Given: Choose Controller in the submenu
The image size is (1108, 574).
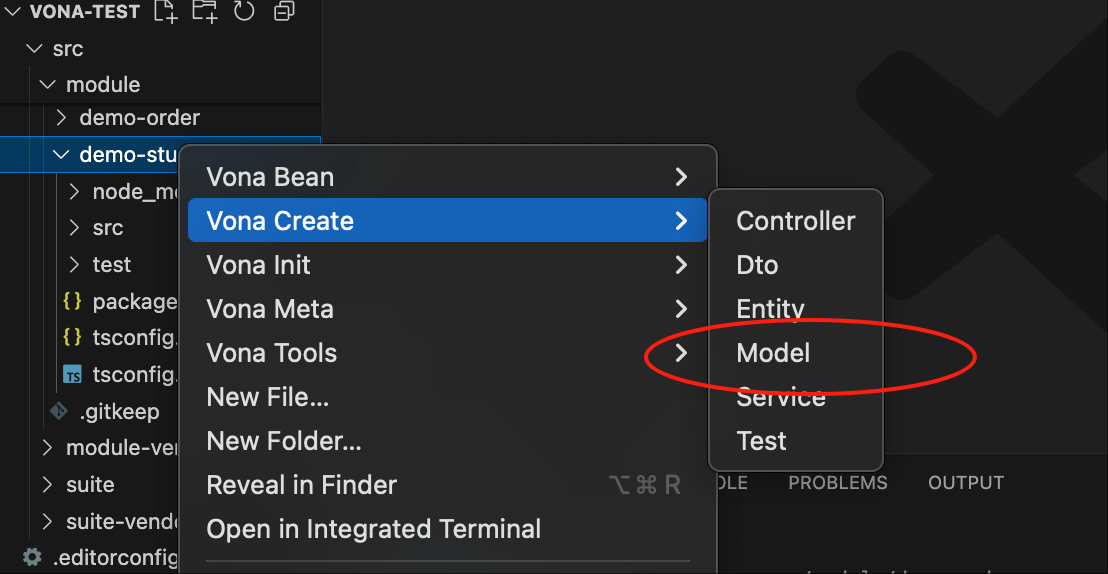Looking at the screenshot, I should (x=795, y=221).
